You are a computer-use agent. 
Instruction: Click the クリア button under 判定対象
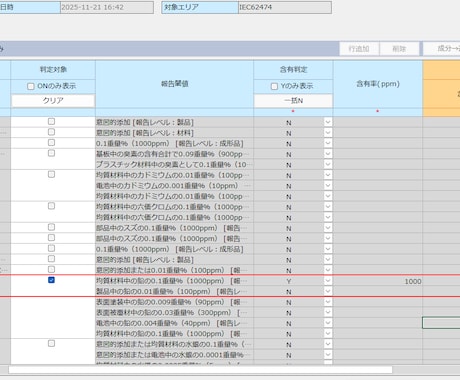pos(53,101)
